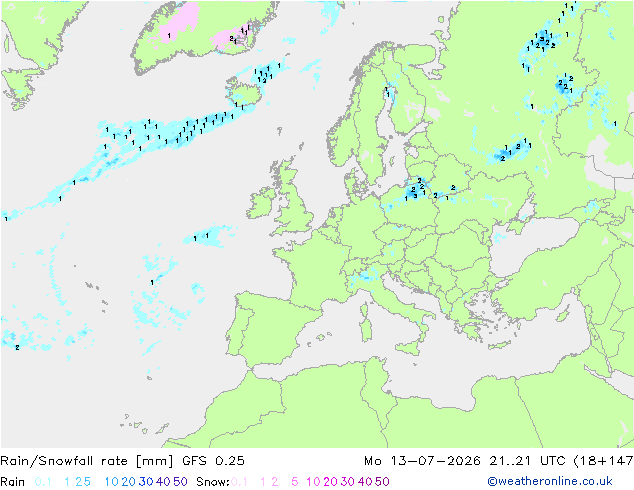Click the "GFS 0.25" model label
This screenshot has height=490, width=634.
213,461
